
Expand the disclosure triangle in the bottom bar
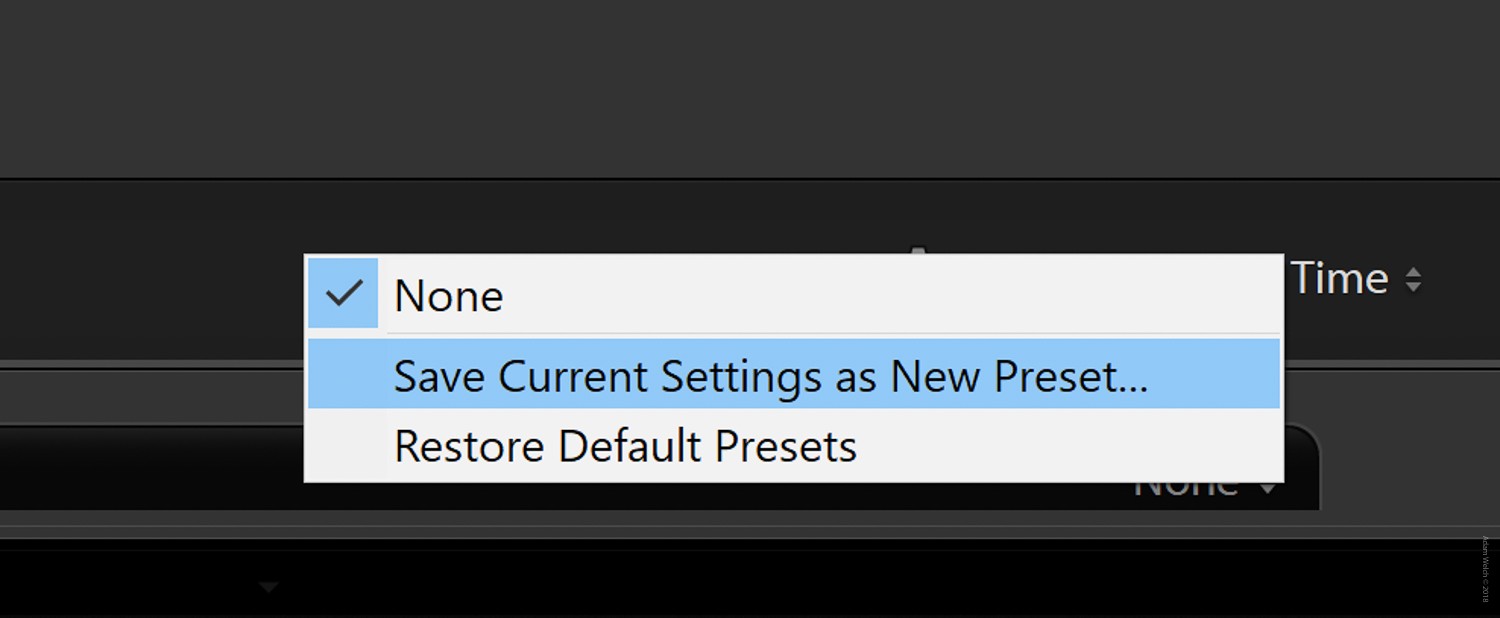point(266,586)
